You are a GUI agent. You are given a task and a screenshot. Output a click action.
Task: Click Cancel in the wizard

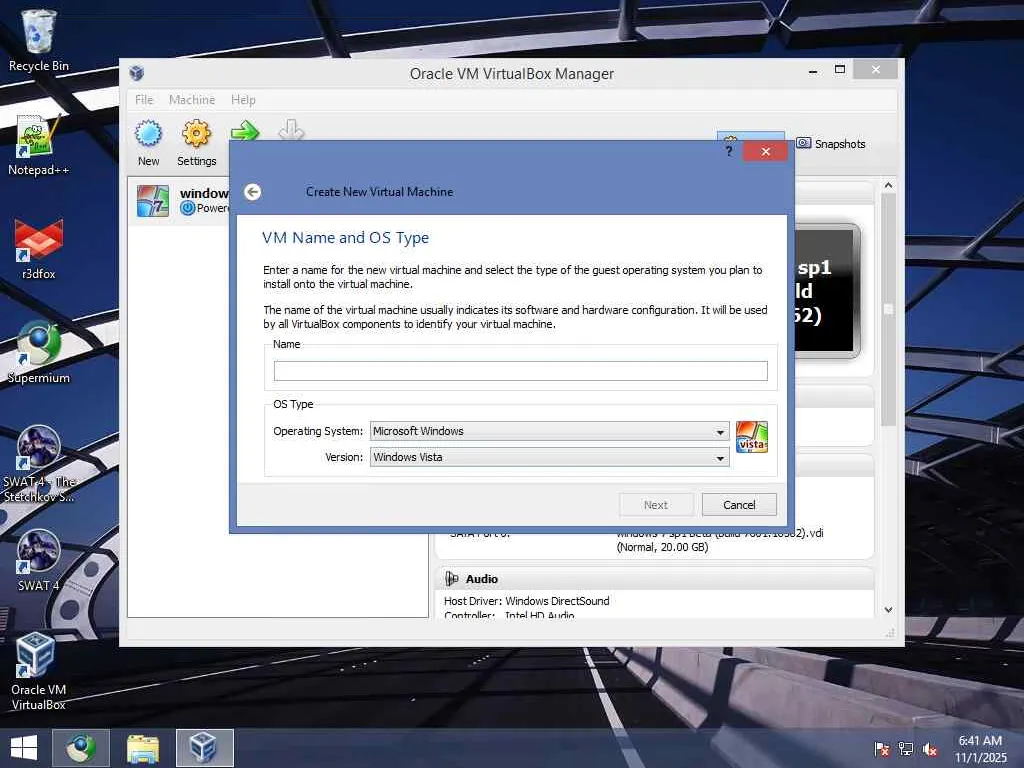pyautogui.click(x=739, y=505)
